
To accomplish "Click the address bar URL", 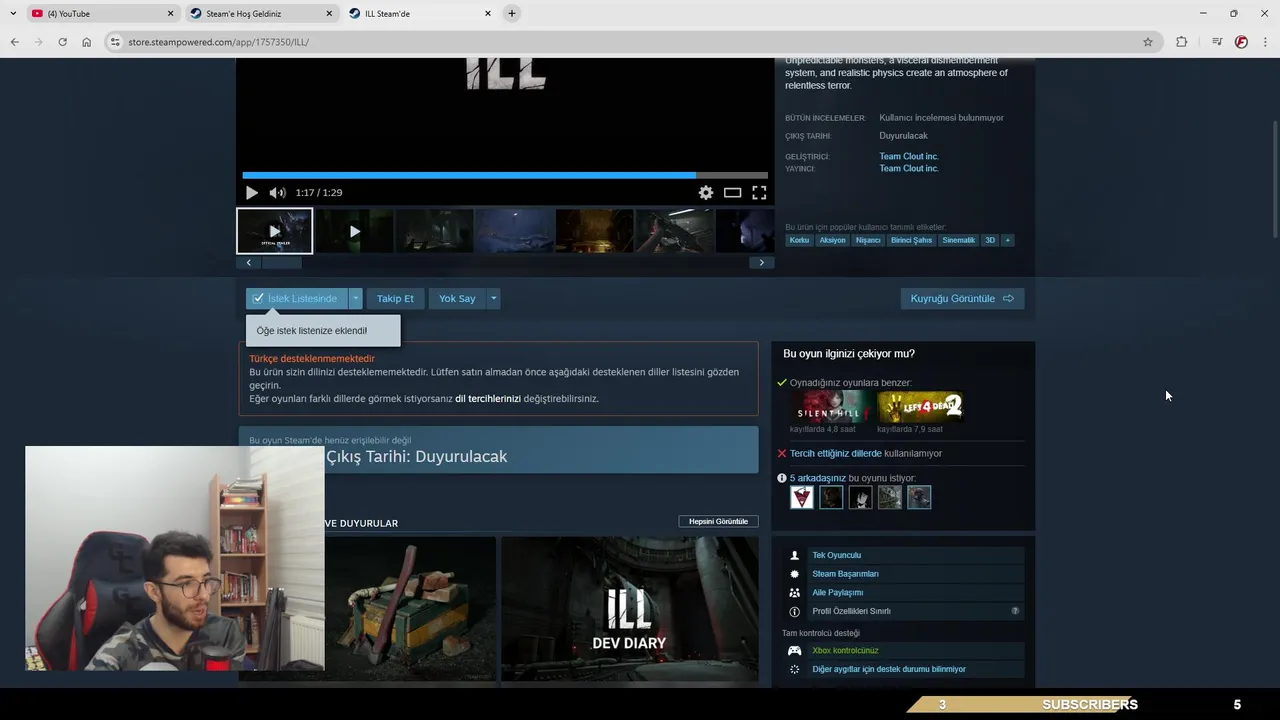I will 218,42.
